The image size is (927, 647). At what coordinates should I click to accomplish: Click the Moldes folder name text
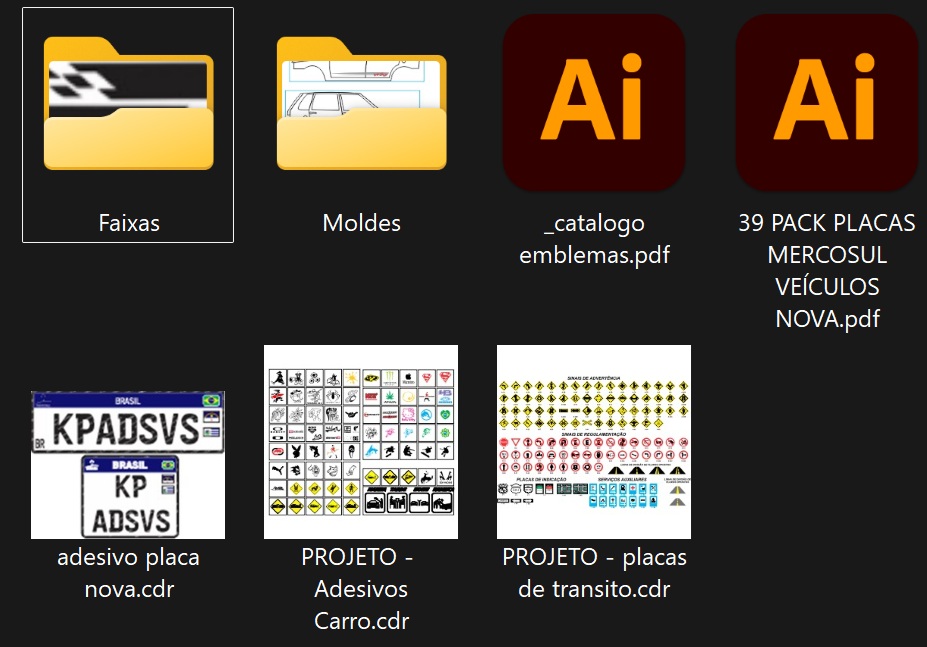point(361,223)
